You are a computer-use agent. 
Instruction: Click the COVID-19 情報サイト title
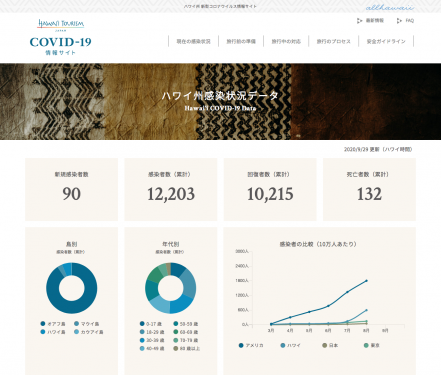click(61, 45)
